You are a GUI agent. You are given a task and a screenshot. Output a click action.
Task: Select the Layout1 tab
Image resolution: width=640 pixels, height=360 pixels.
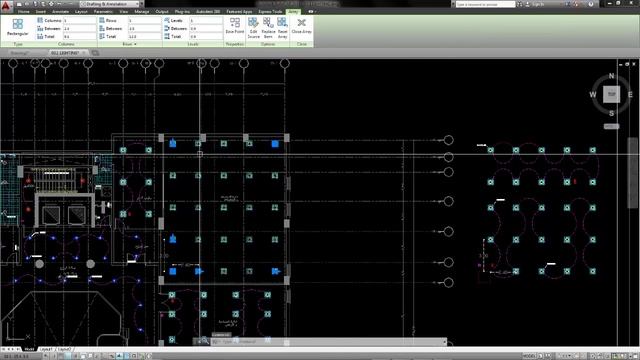[x=46, y=349]
